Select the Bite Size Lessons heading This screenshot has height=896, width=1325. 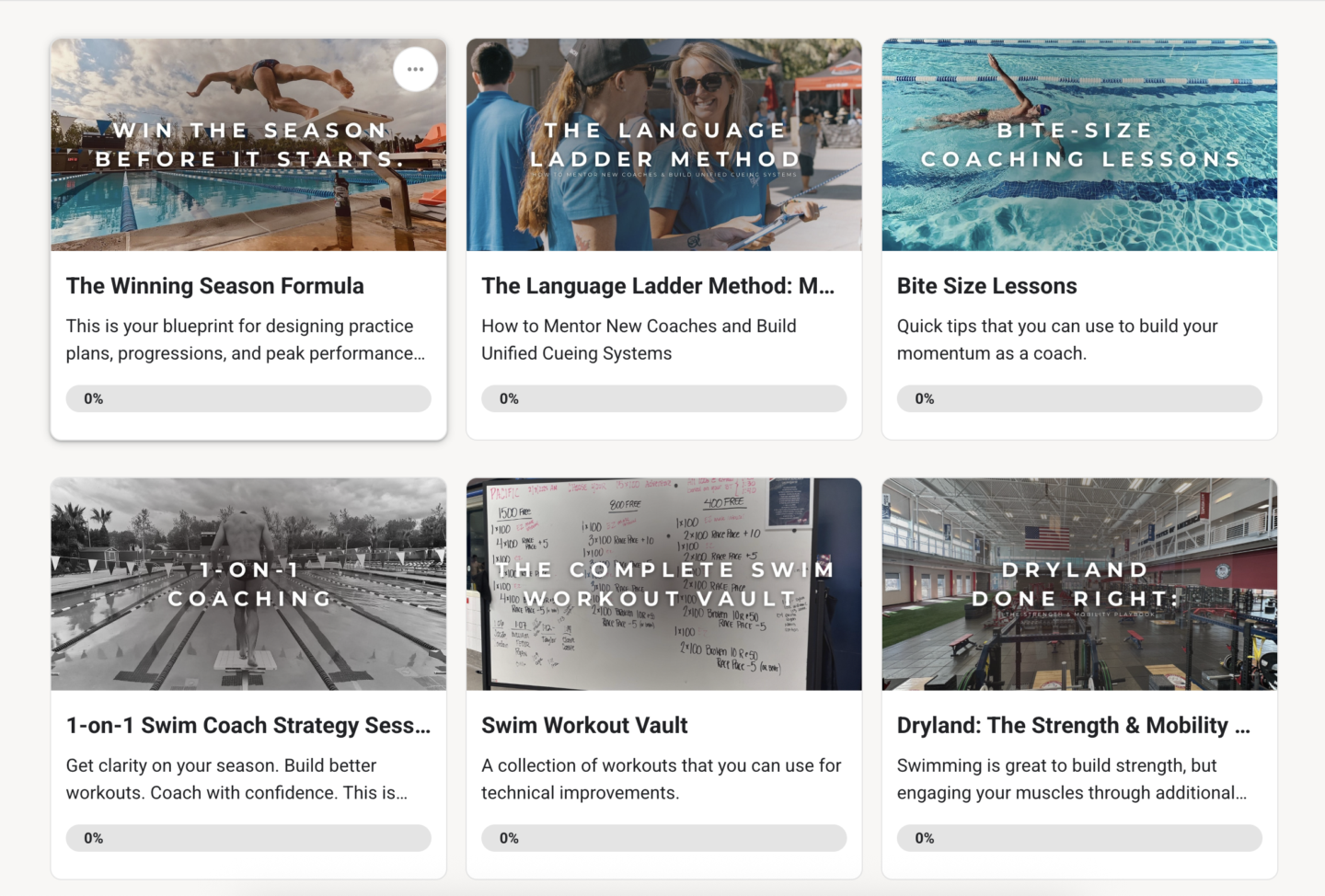click(x=987, y=285)
